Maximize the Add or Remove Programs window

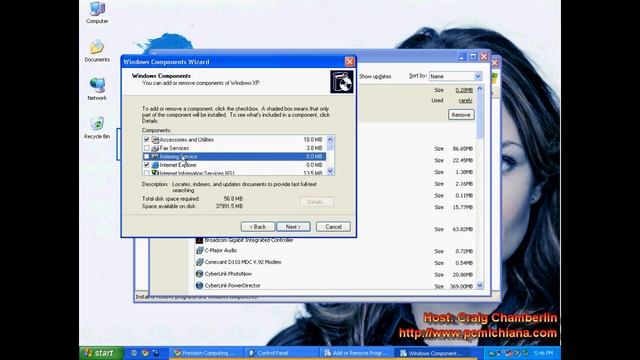click(x=473, y=57)
